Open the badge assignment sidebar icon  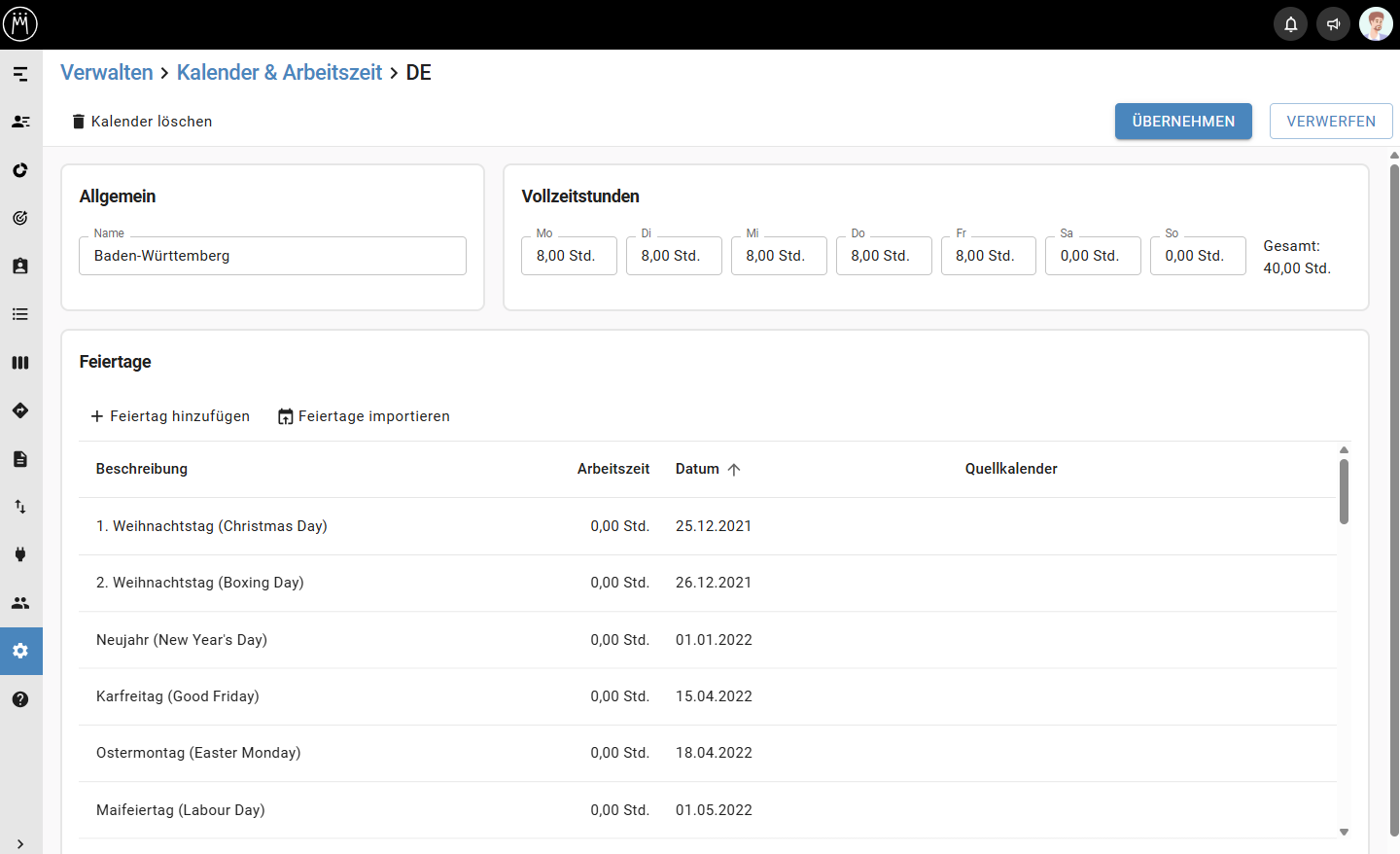(20, 266)
